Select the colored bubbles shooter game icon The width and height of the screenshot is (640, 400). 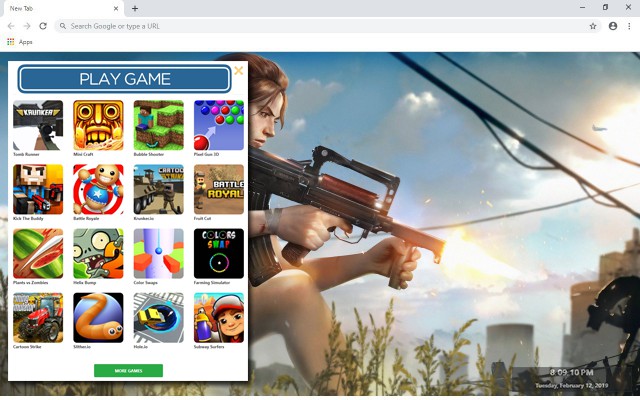point(219,125)
